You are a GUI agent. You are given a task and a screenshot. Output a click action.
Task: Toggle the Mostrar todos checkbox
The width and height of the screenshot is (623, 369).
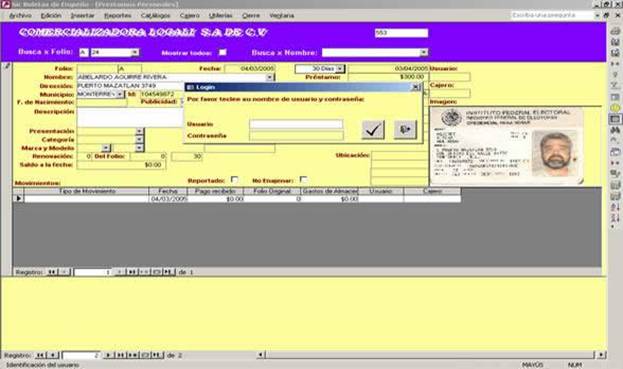tap(222, 52)
